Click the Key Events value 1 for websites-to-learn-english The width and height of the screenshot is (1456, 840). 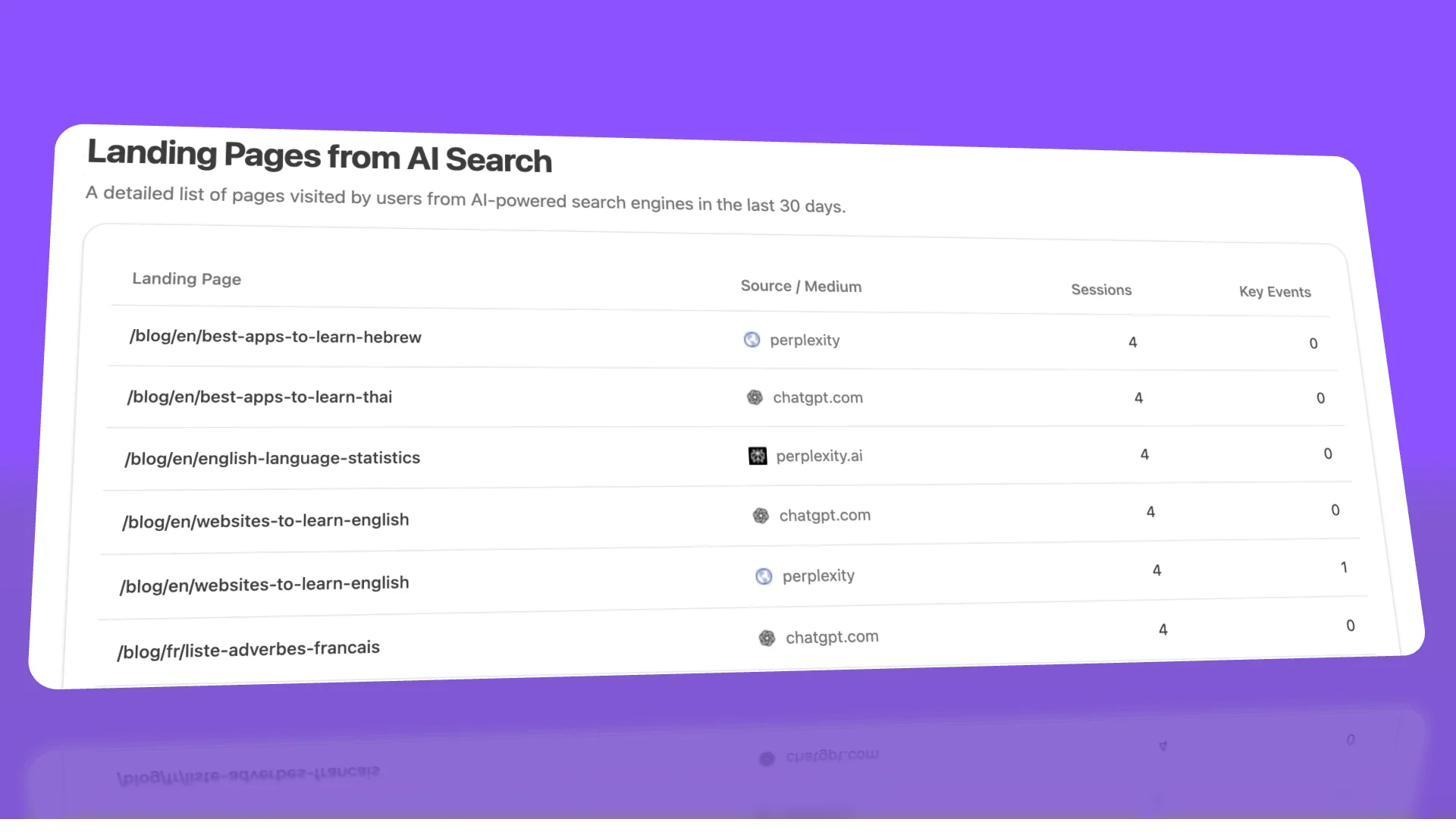point(1344,567)
